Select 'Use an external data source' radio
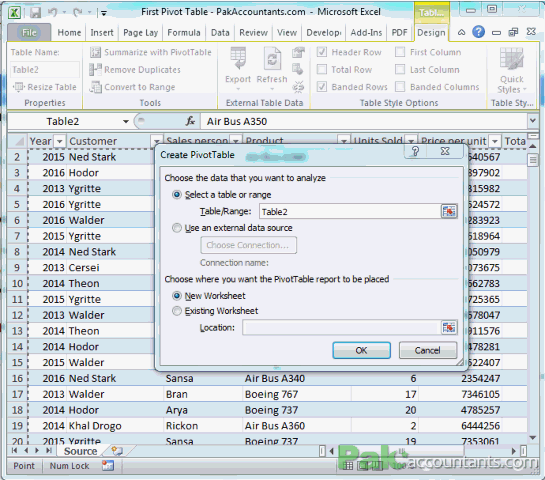Viewport: 545px width, 480px height. pyautogui.click(x=177, y=228)
